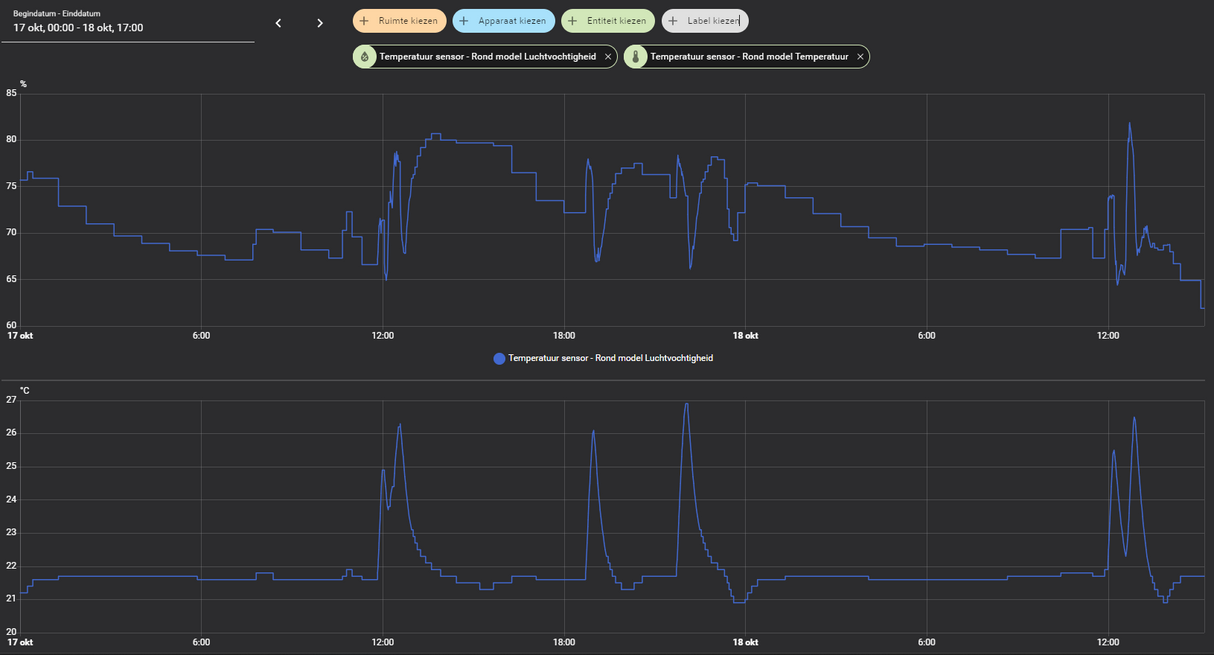Image resolution: width=1214 pixels, height=655 pixels.
Task: Go to the next date range
Action: 320,23
